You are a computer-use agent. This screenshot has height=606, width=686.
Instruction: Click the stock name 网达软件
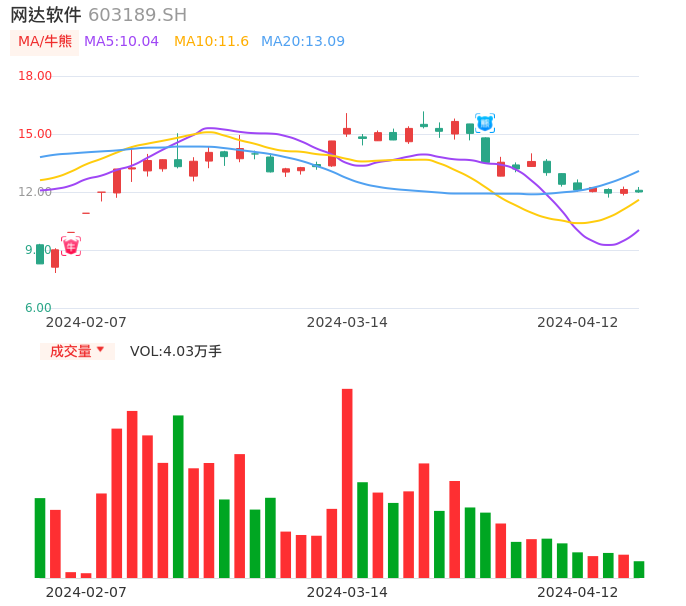point(46,15)
